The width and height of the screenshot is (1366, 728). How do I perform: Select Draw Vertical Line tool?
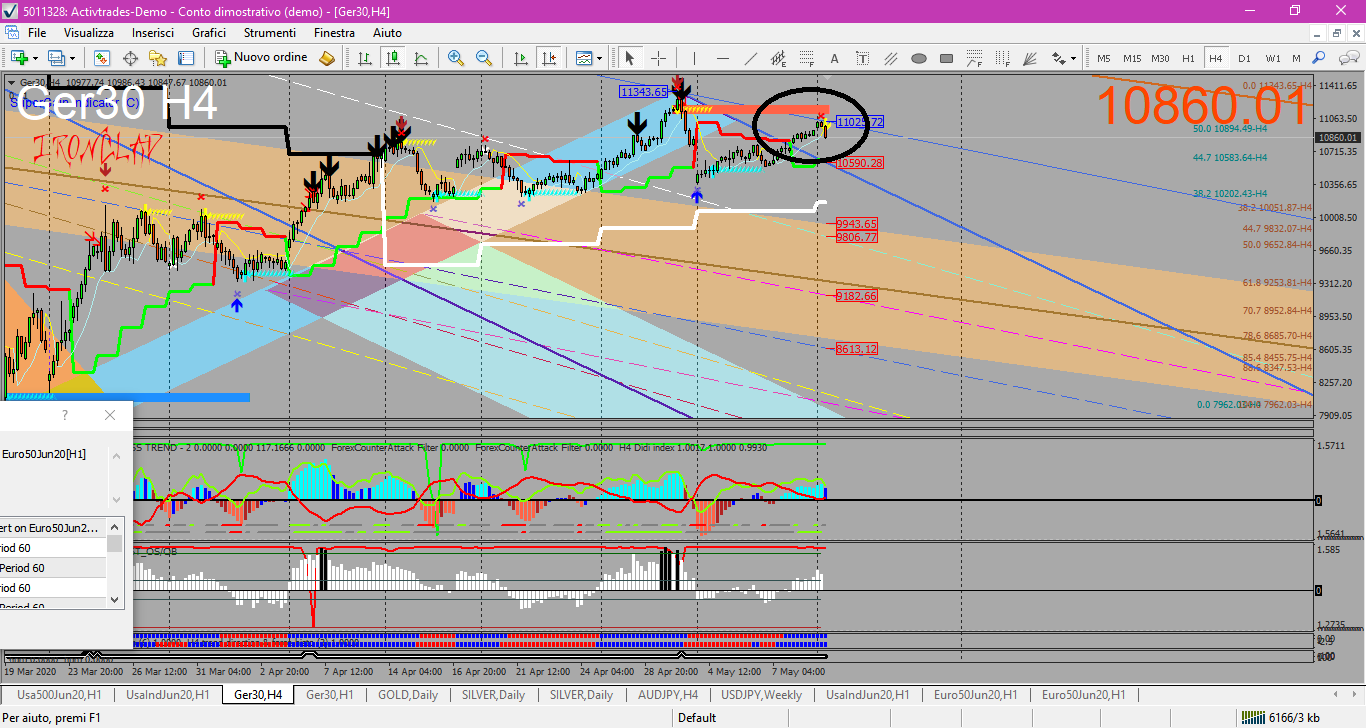(x=694, y=58)
